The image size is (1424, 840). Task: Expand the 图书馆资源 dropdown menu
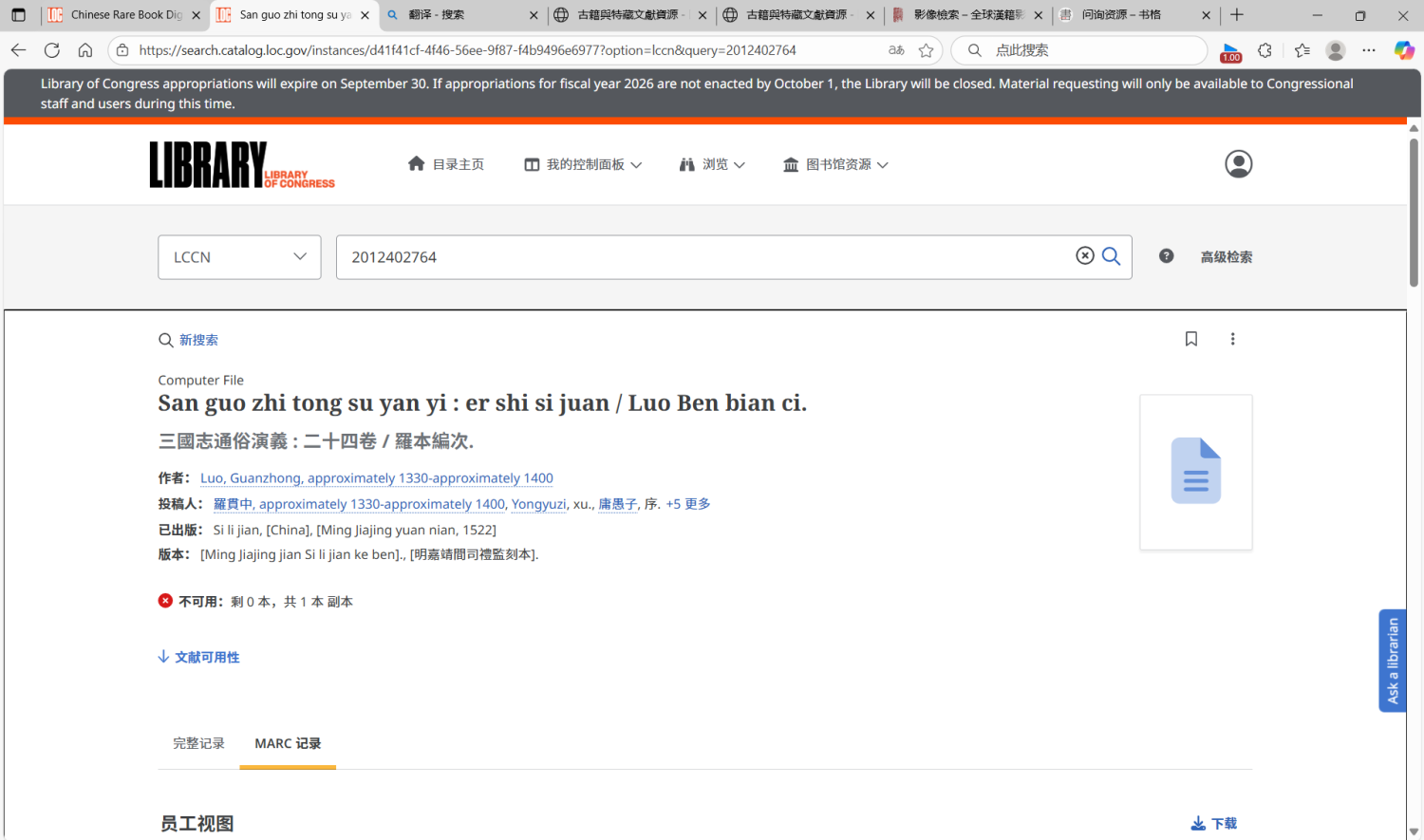(835, 165)
